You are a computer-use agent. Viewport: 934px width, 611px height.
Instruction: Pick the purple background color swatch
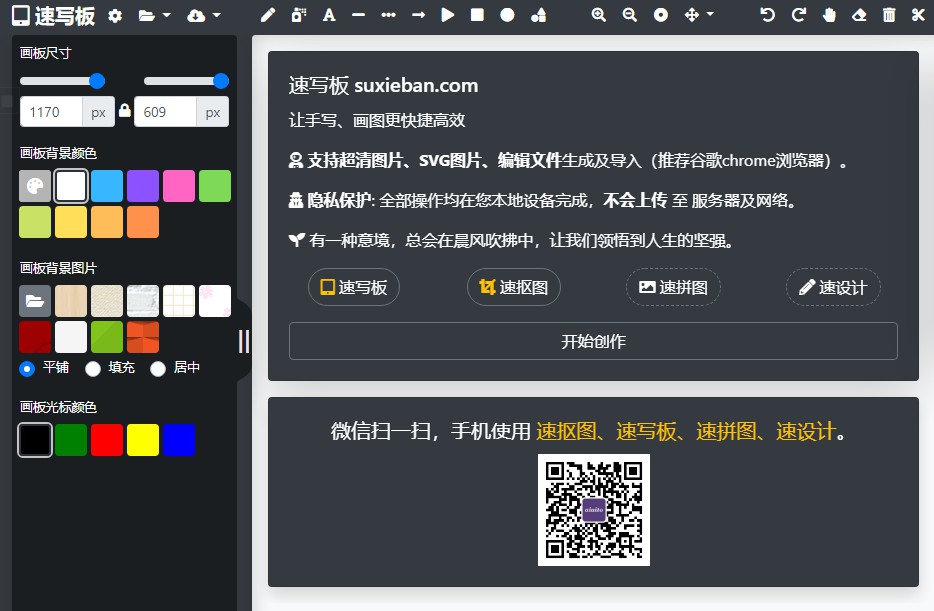click(x=143, y=186)
